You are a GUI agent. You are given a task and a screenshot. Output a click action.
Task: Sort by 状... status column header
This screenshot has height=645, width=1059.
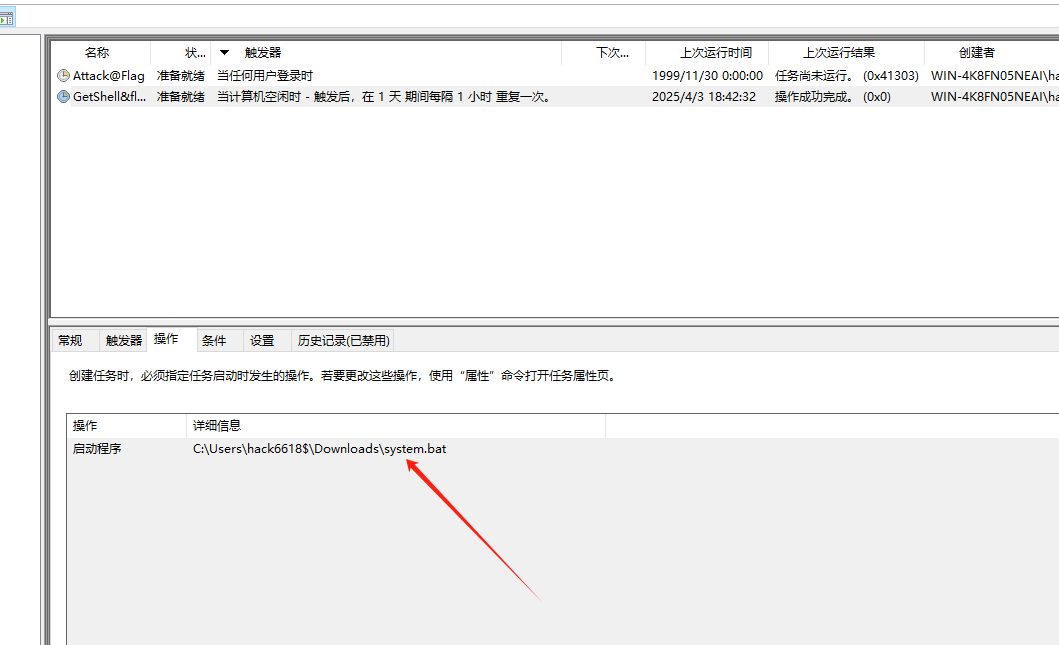195,53
